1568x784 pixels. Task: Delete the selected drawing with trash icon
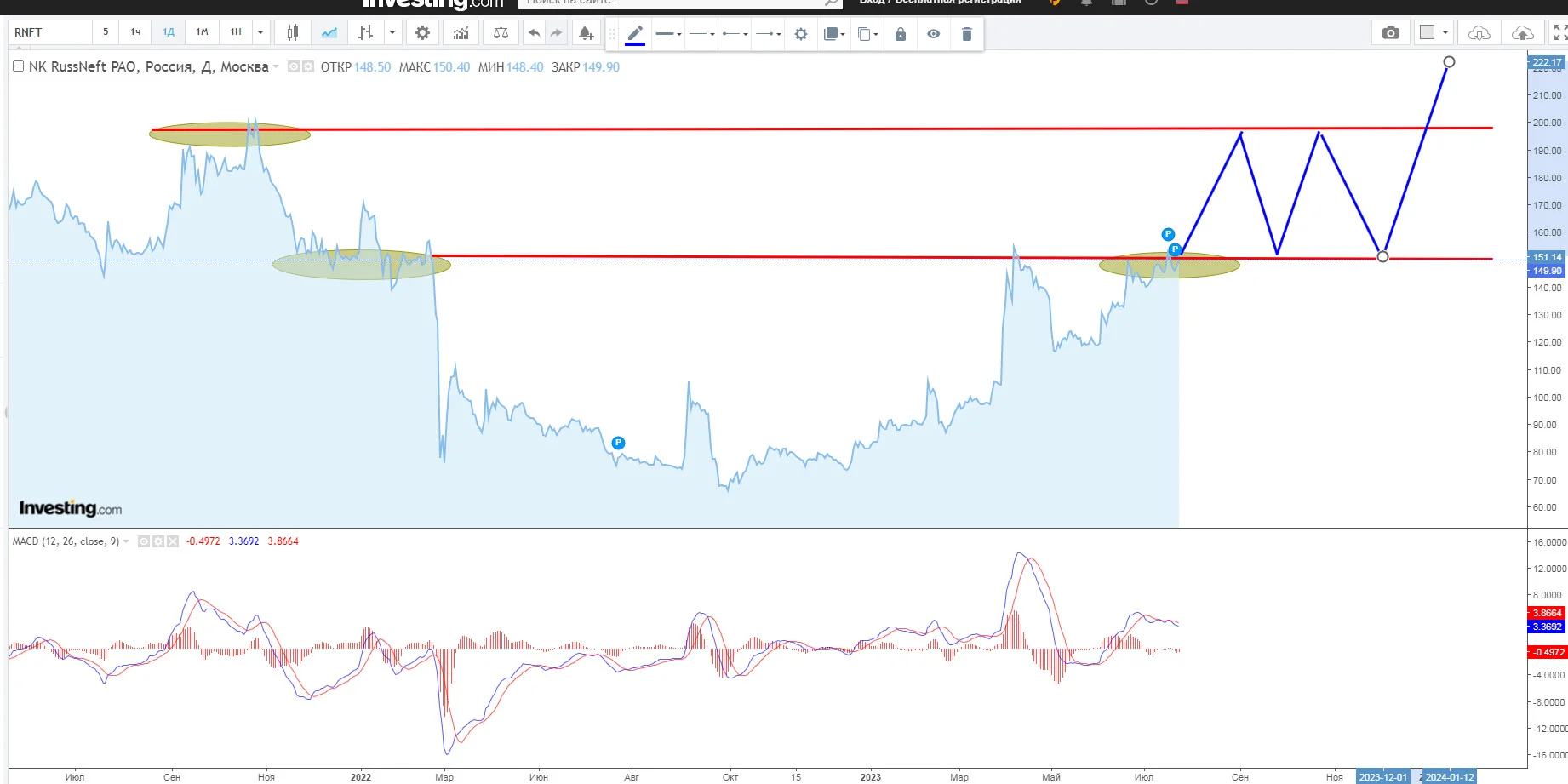point(967,34)
